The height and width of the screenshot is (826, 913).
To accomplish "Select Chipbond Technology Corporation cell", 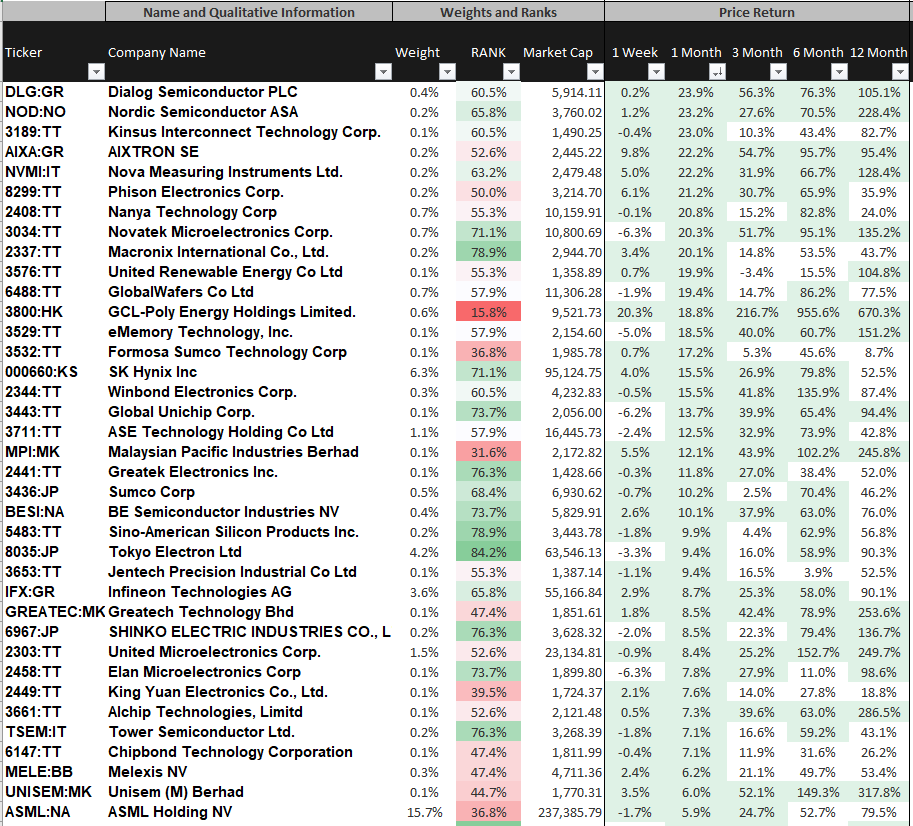I will [249, 751].
